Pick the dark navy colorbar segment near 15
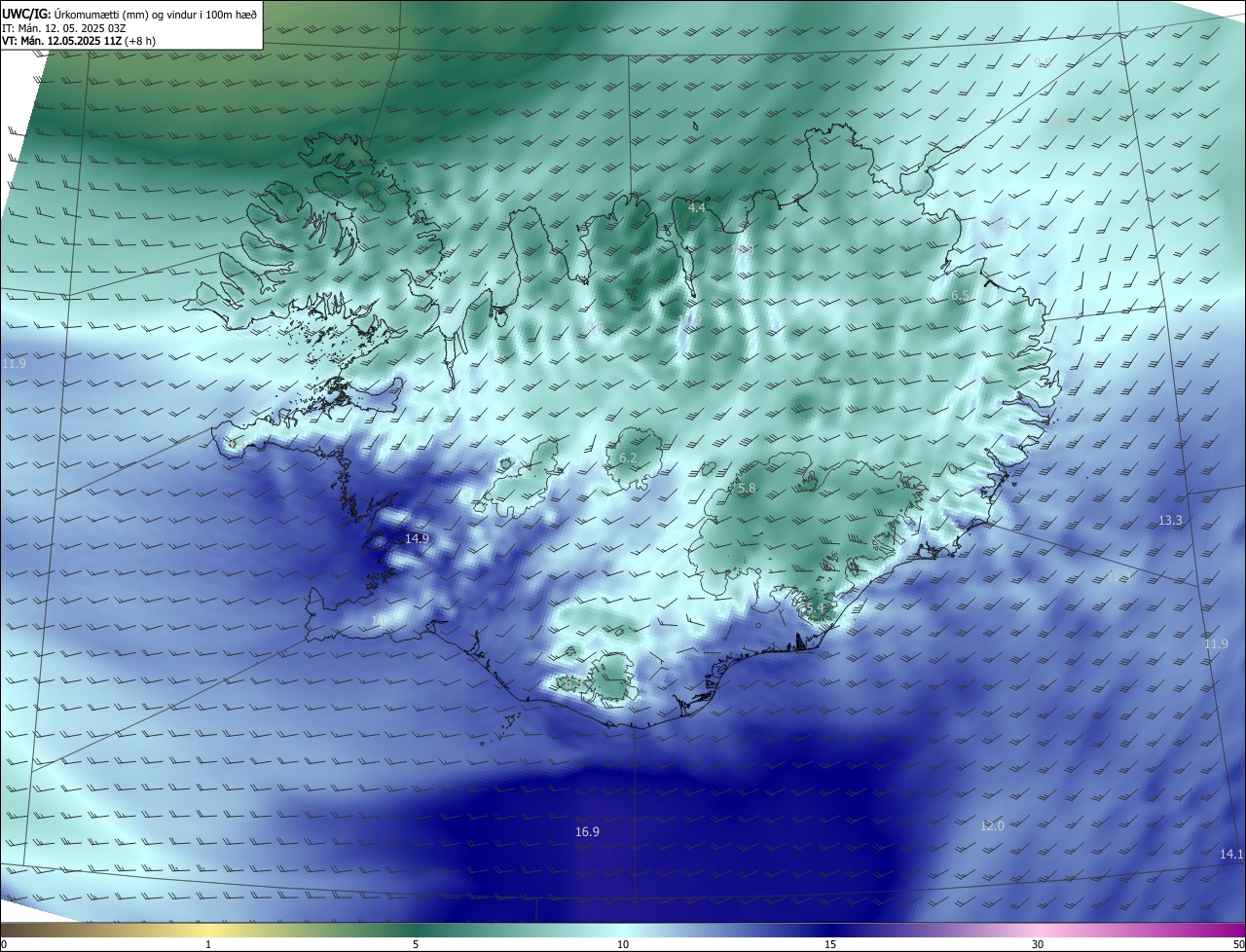Image resolution: width=1246 pixels, height=952 pixels. pyautogui.click(x=830, y=930)
